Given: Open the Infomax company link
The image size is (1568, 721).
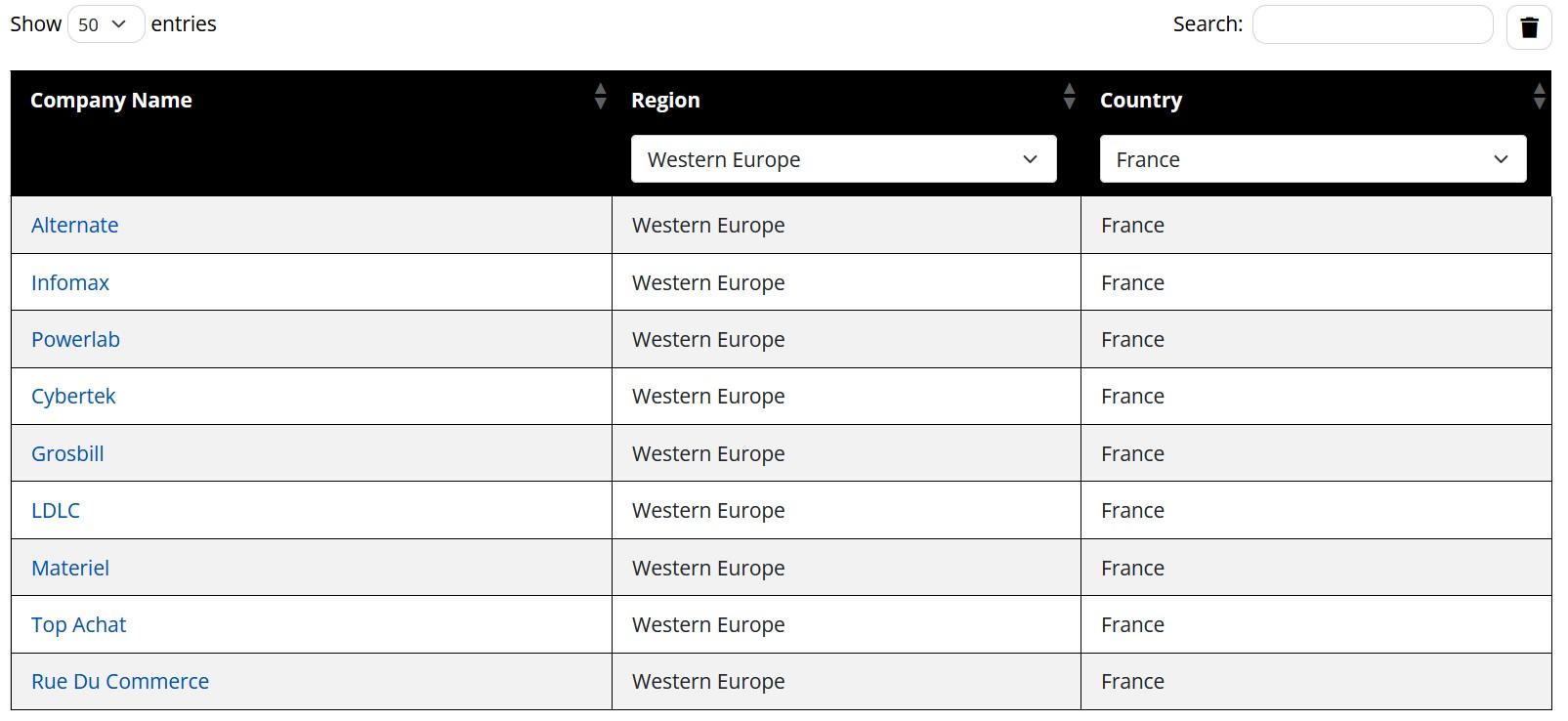Looking at the screenshot, I should 70,283.
